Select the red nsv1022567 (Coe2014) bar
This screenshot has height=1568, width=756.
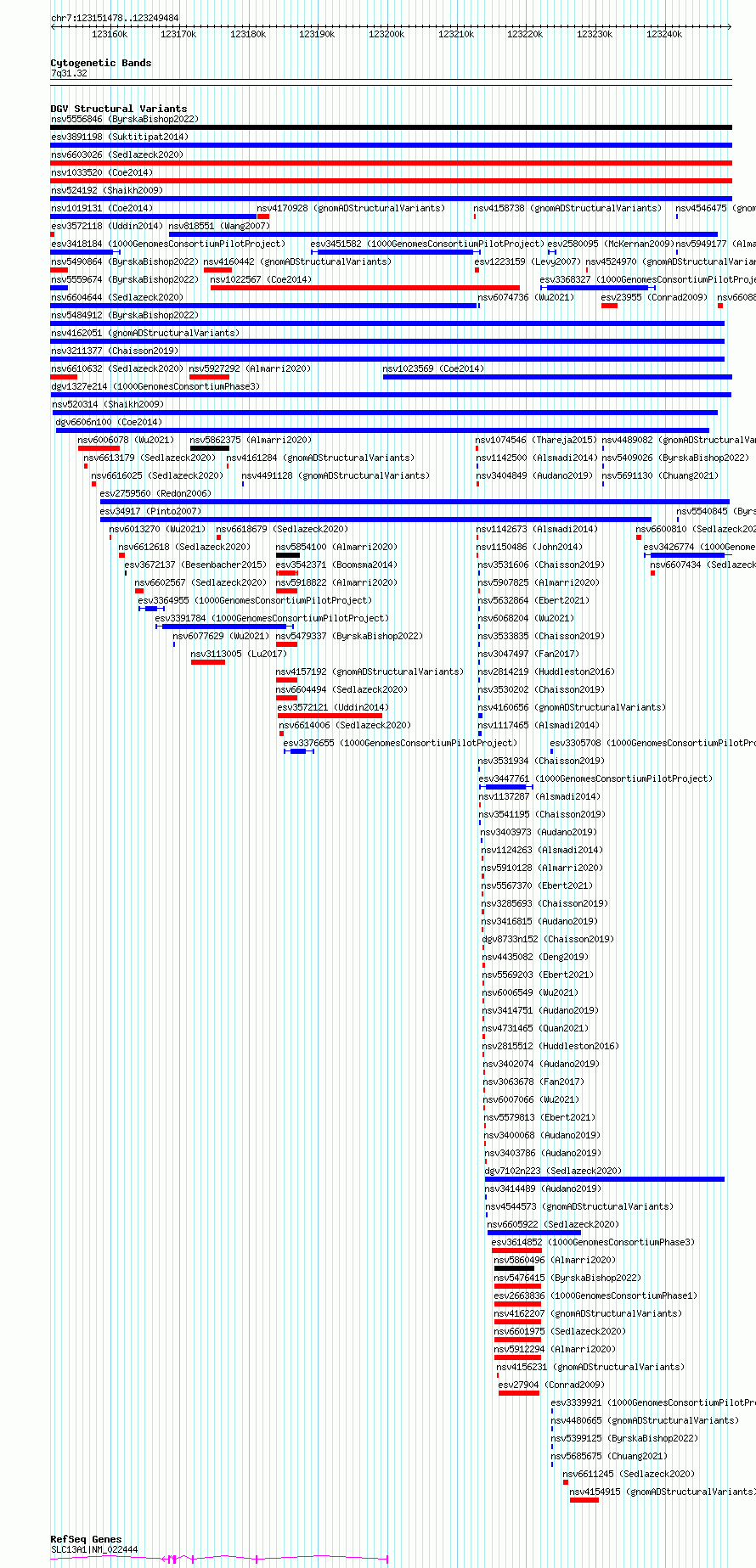(x=364, y=288)
